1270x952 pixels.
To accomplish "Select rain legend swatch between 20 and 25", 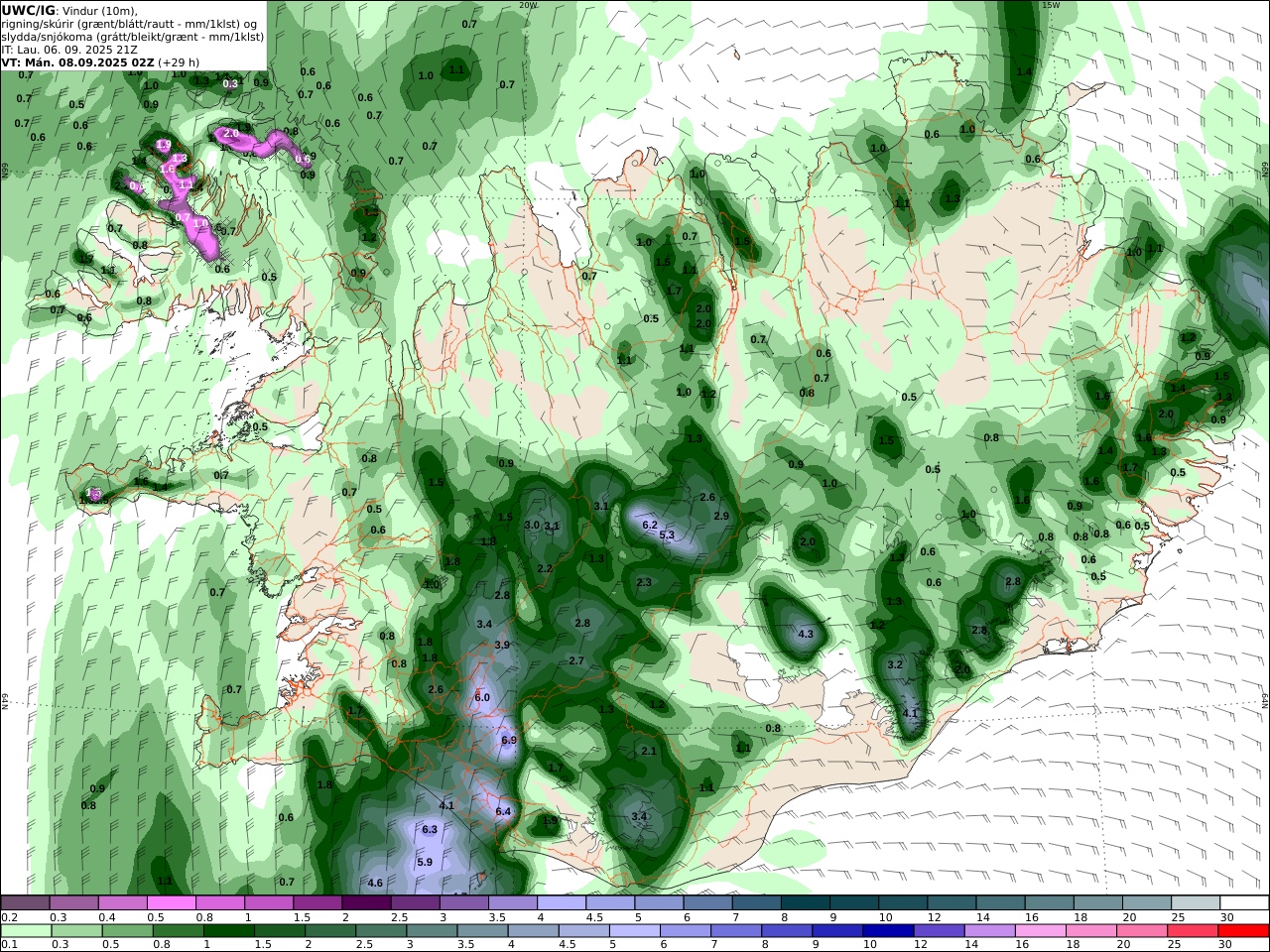I will pyautogui.click(x=1142, y=931).
